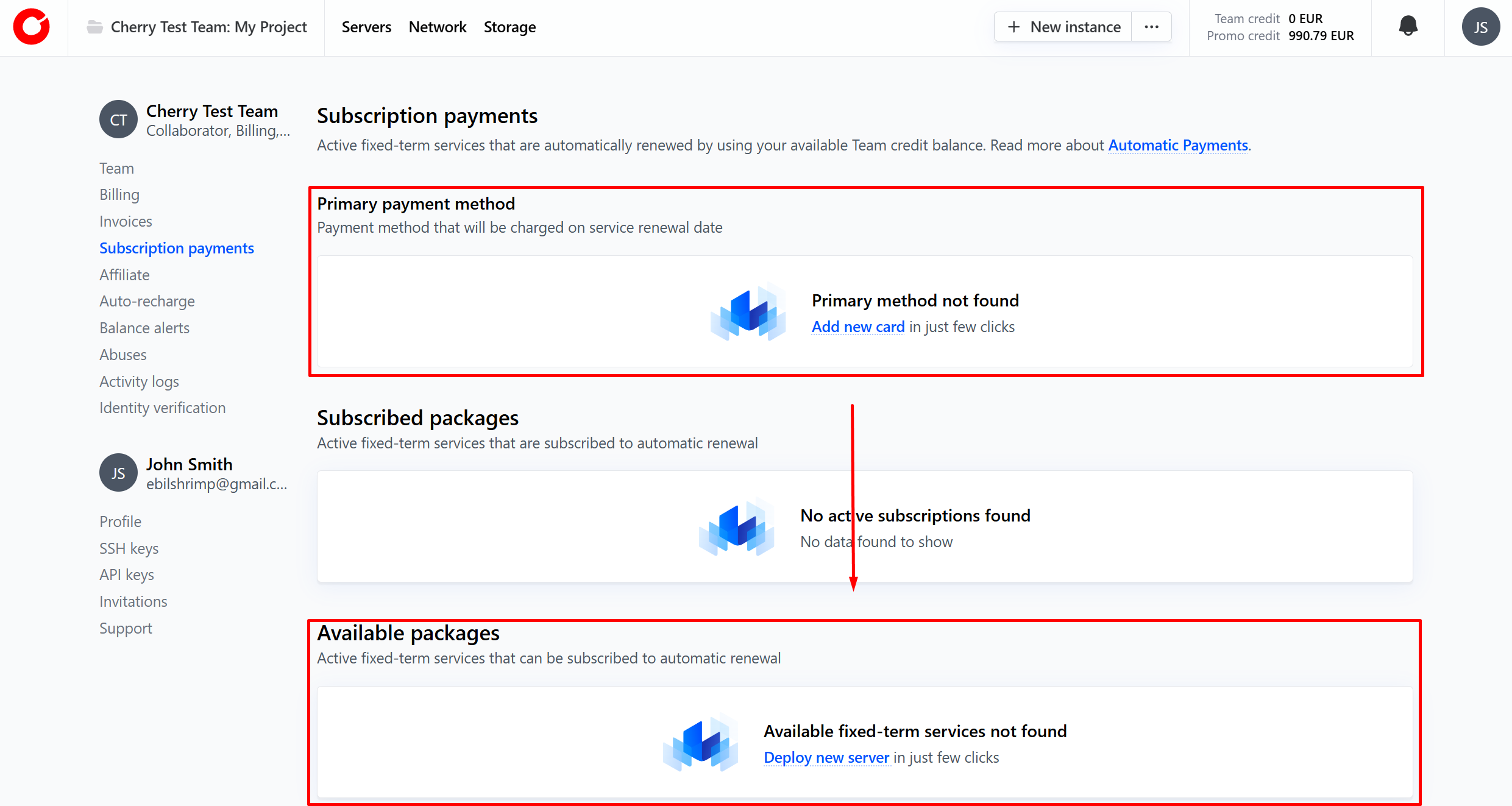The image size is (1512, 806).
Task: Open the notifications bell
Action: [1408, 27]
